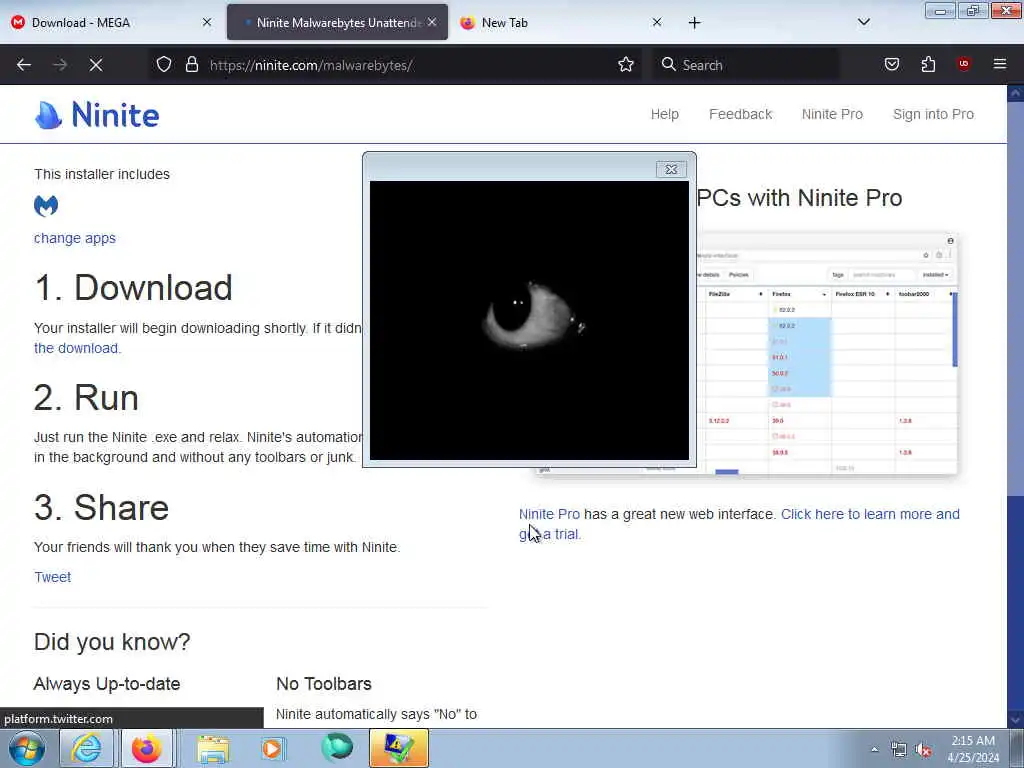Open the Extensions puzzle icon
This screenshot has width=1024, height=768.
click(x=928, y=65)
